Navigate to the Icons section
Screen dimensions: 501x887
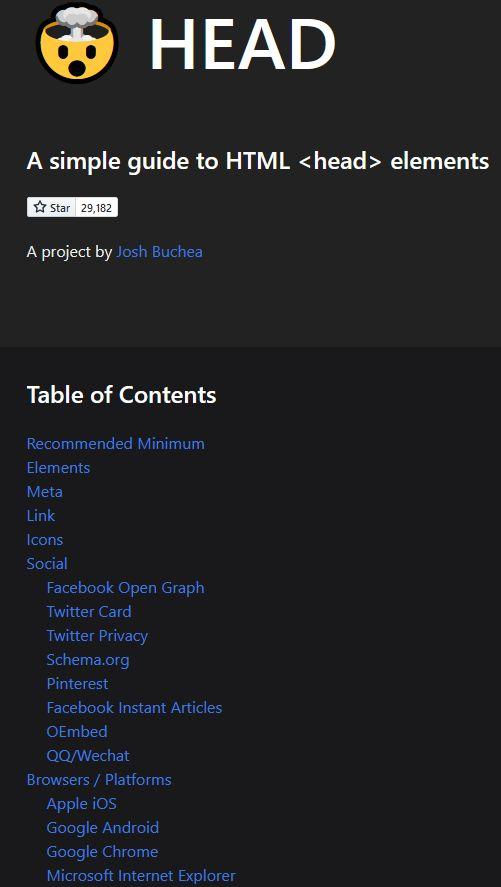pyautogui.click(x=45, y=540)
